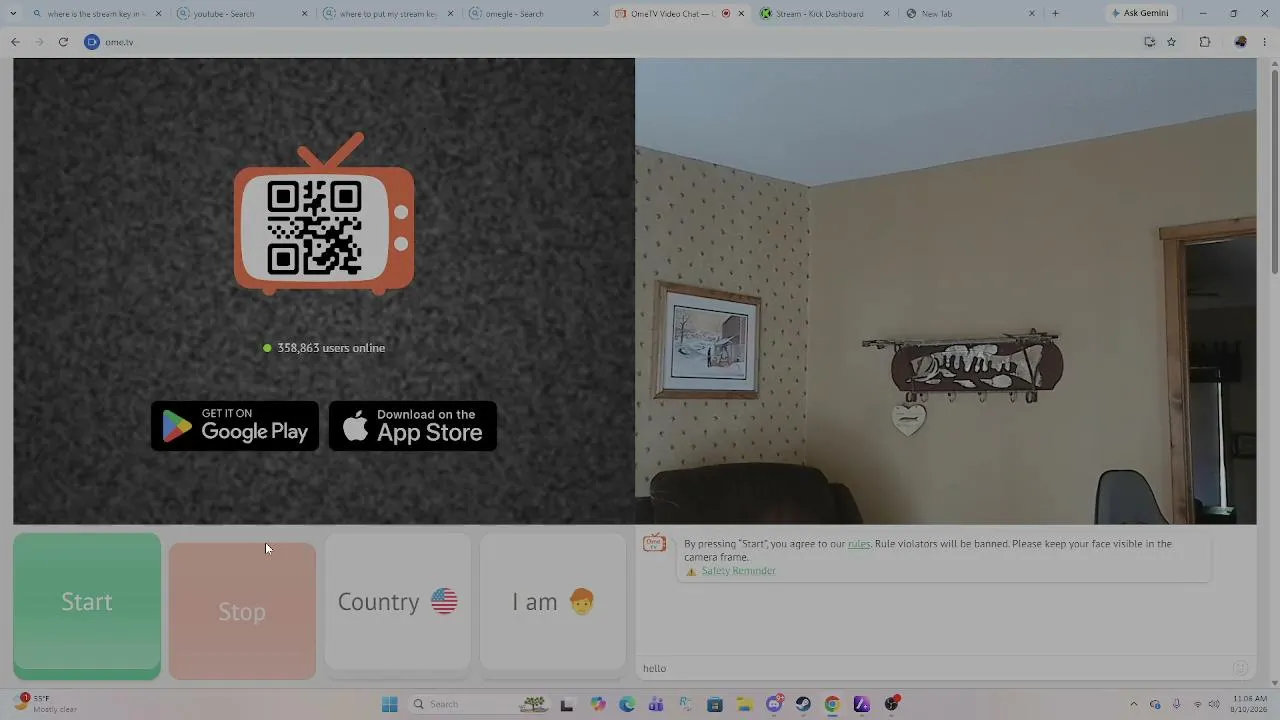Go back to the previous page
Viewport: 1280px width, 720px height.
[x=15, y=42]
